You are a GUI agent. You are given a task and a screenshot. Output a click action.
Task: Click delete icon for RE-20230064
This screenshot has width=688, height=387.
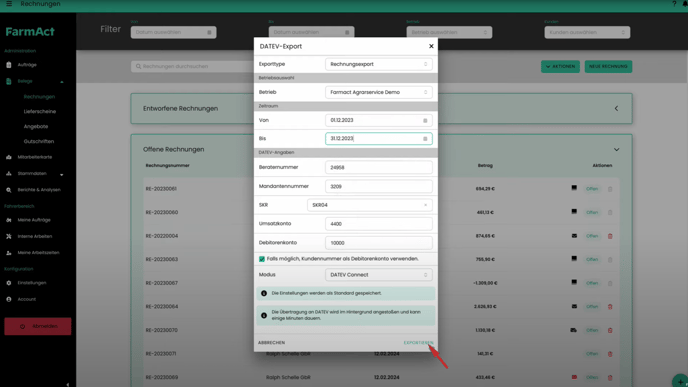coord(610,307)
